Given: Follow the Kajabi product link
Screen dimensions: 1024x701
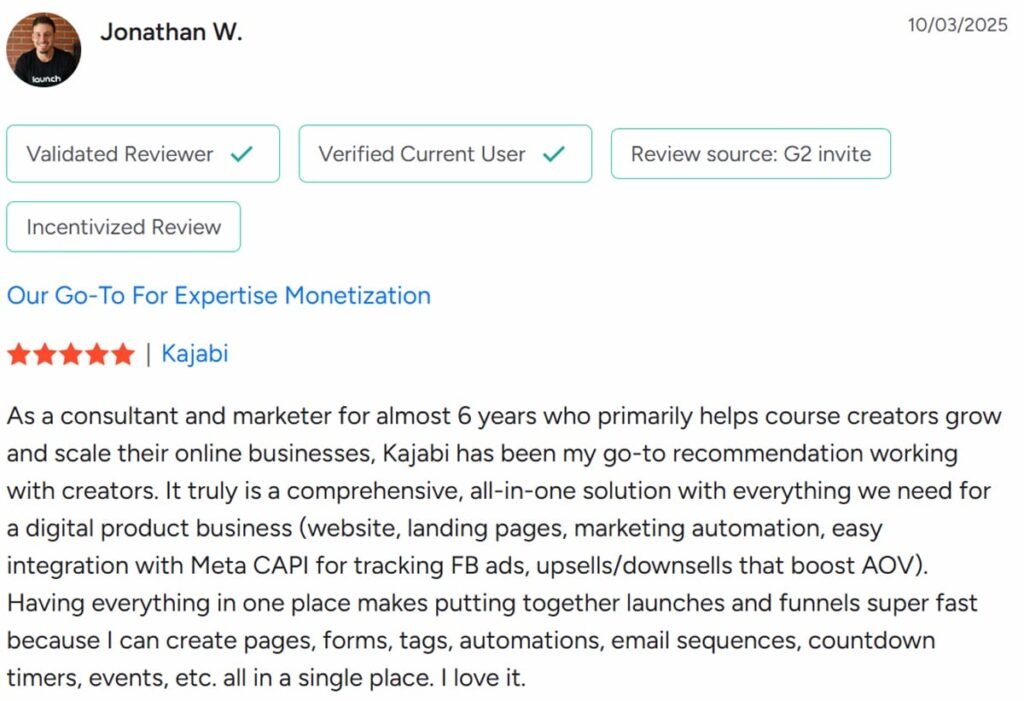Looking at the screenshot, I should click(196, 354).
